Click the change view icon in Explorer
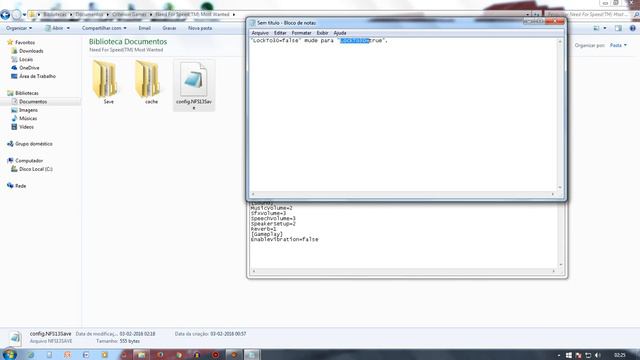Screen dimensions: 640x360 (596, 28)
